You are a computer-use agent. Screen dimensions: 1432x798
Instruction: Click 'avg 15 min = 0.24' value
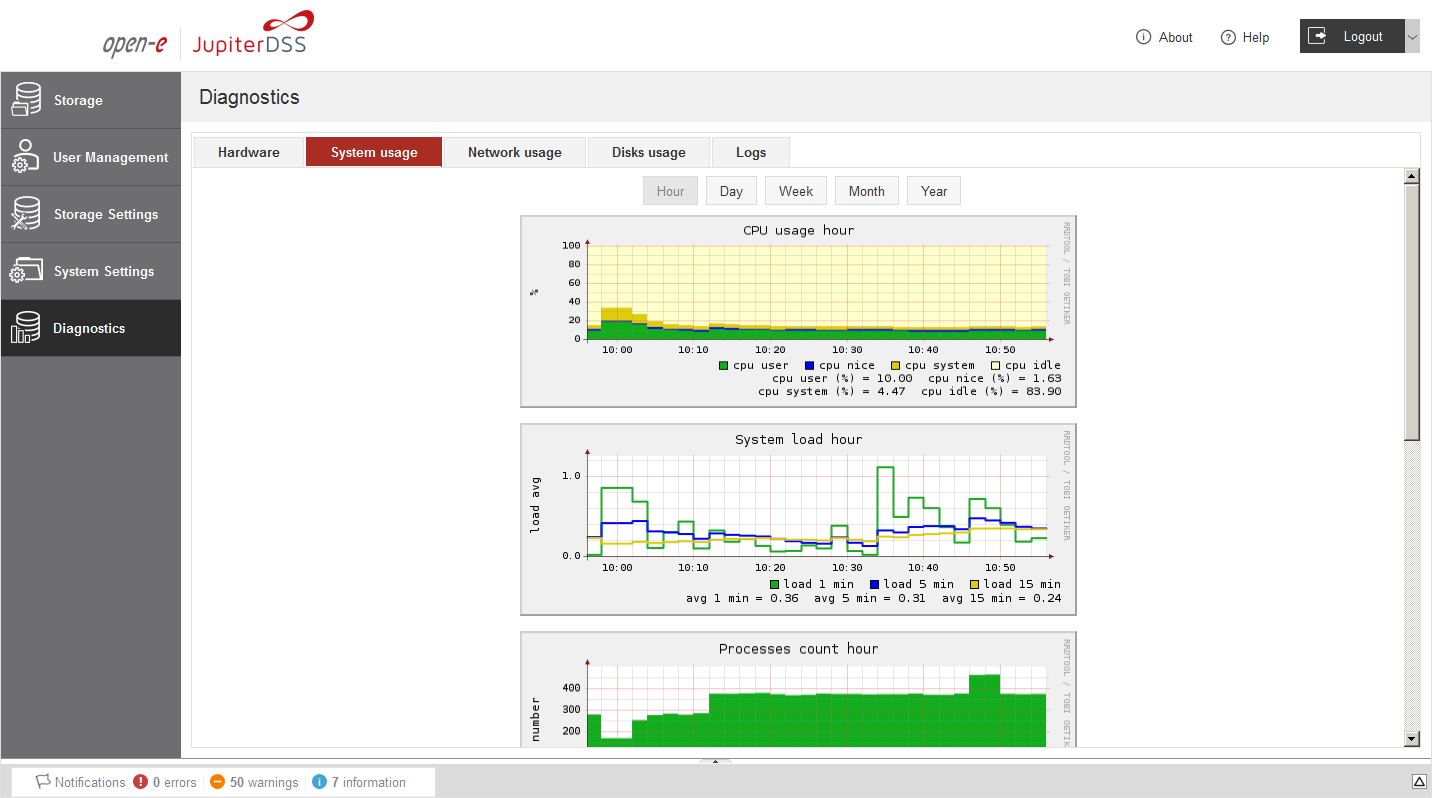(x=1001, y=598)
